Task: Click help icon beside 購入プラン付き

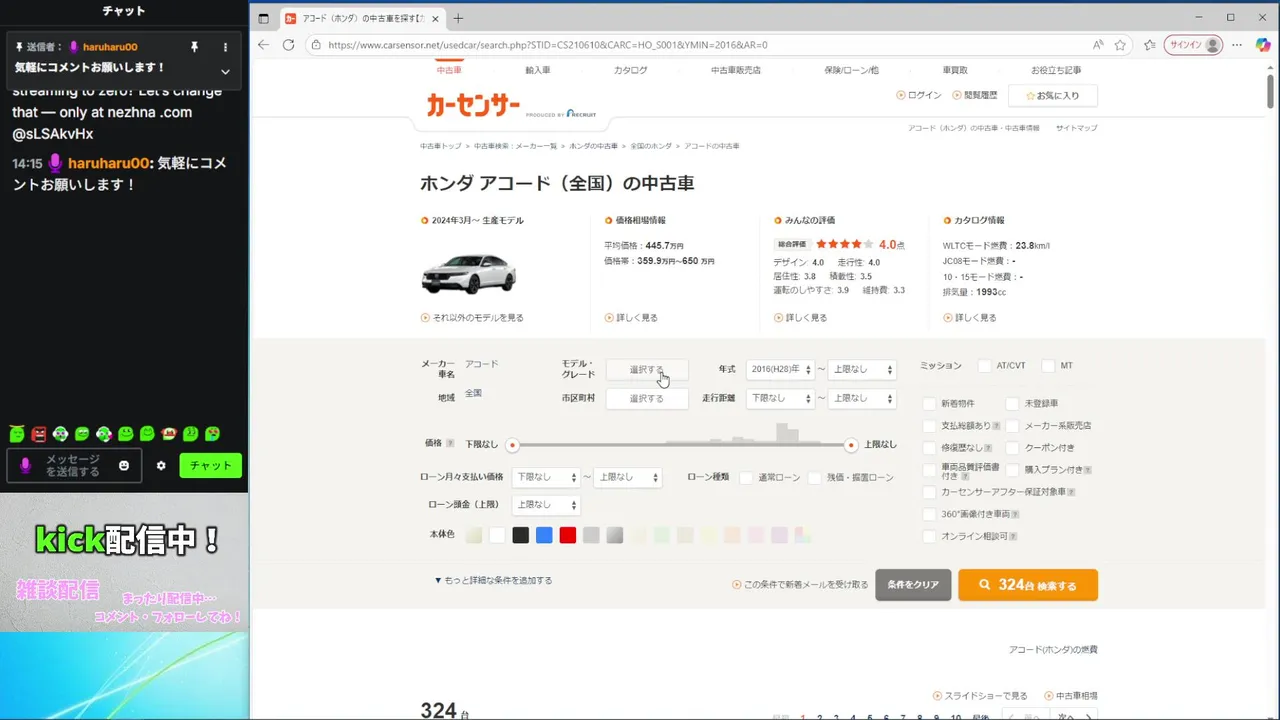Action: point(1088,470)
